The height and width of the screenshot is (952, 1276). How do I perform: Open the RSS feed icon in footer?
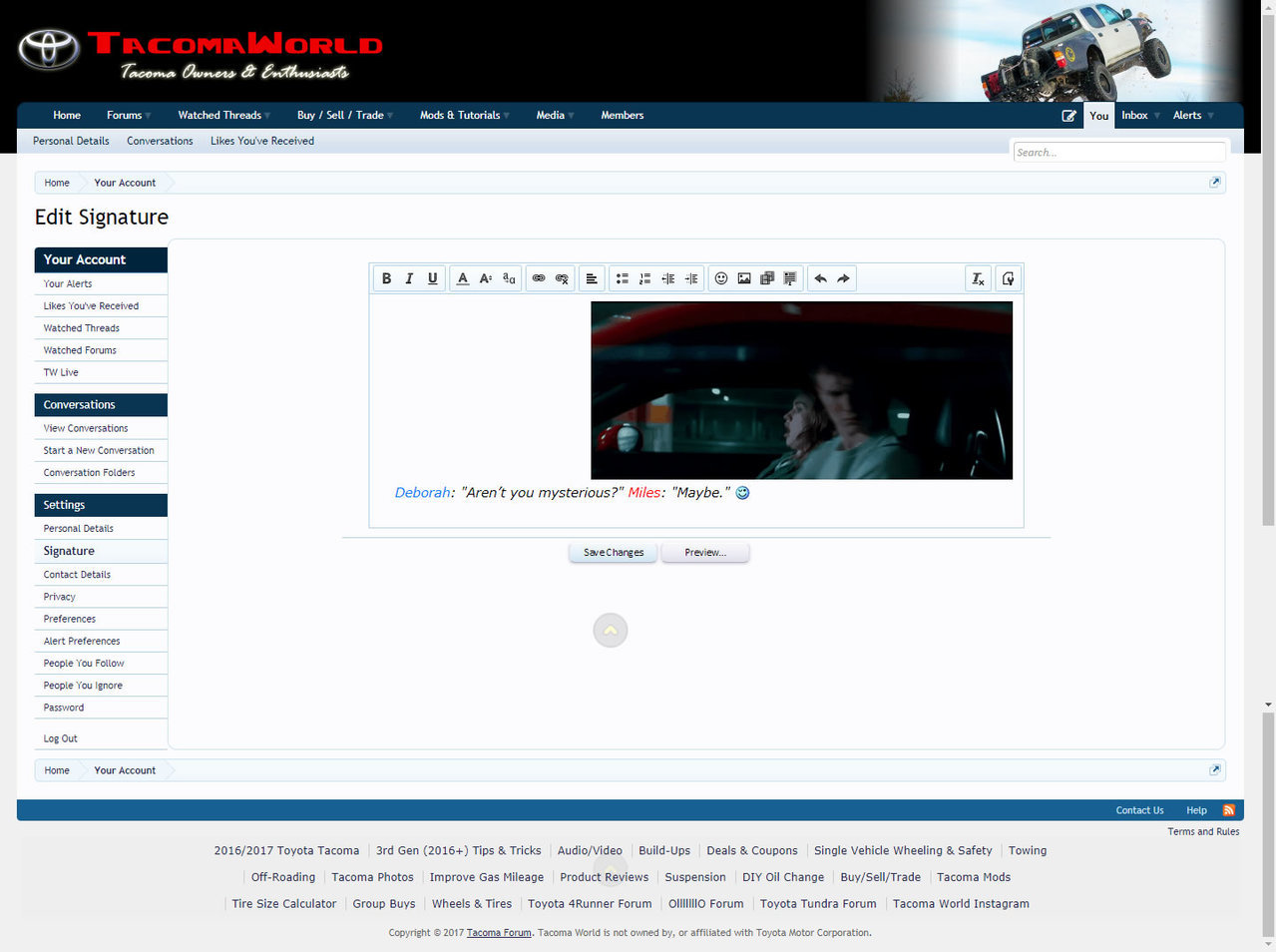point(1228,810)
